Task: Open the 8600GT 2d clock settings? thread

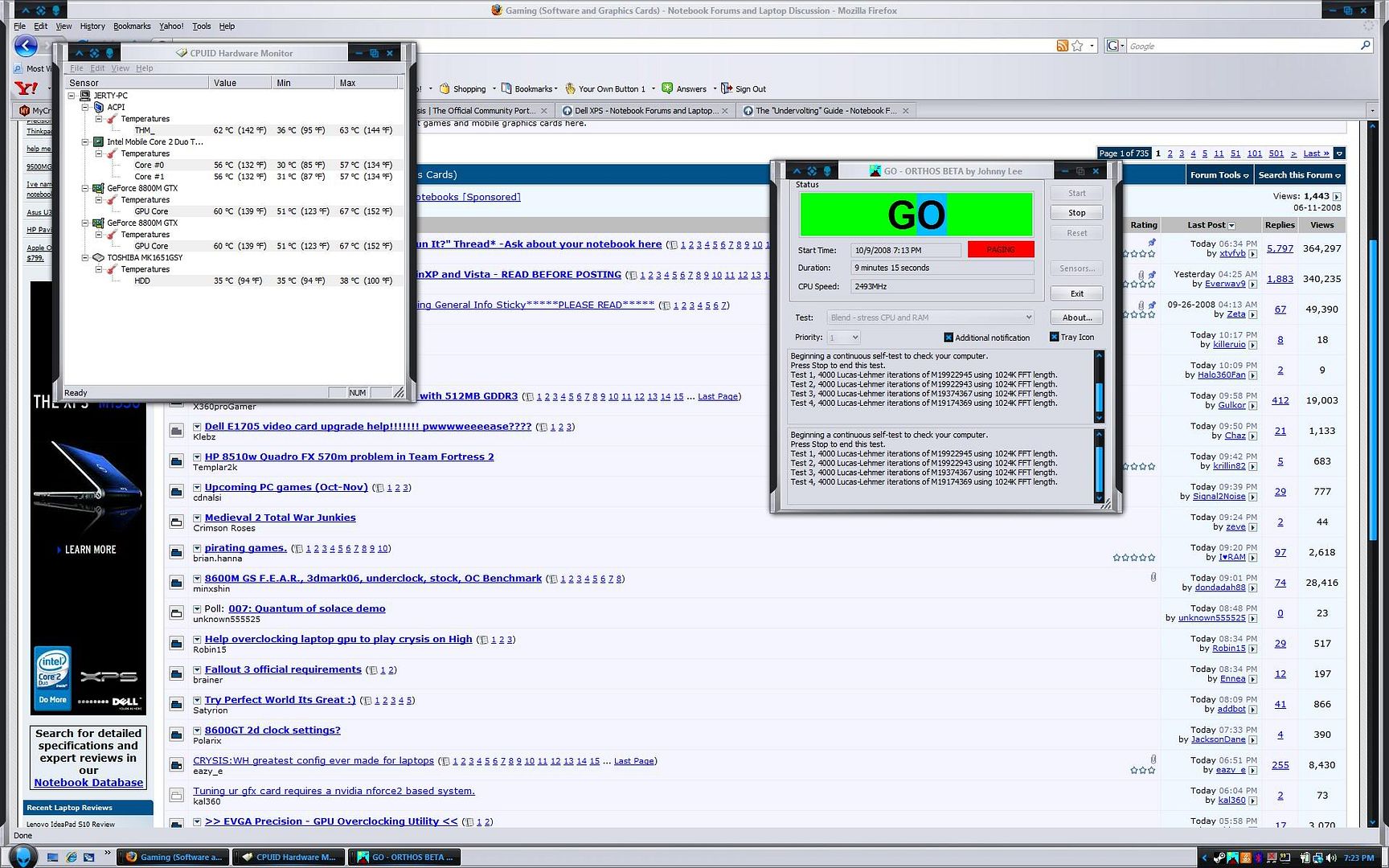Action: [x=272, y=730]
